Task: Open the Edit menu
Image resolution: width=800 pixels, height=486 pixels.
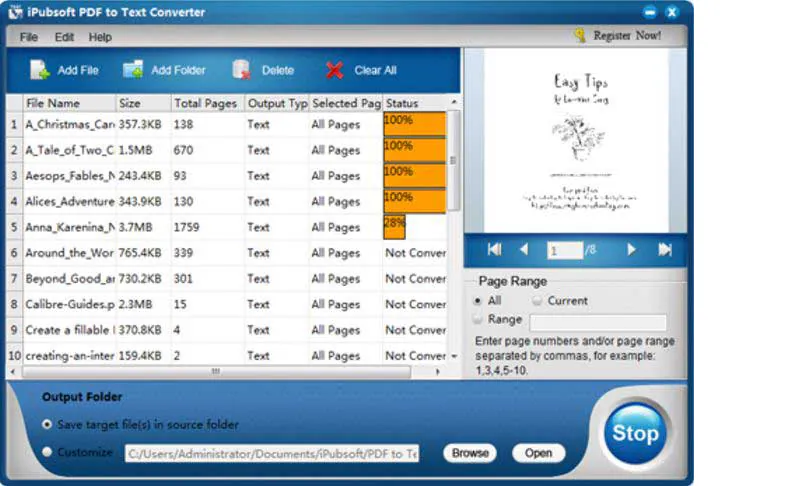Action: pyautogui.click(x=64, y=37)
